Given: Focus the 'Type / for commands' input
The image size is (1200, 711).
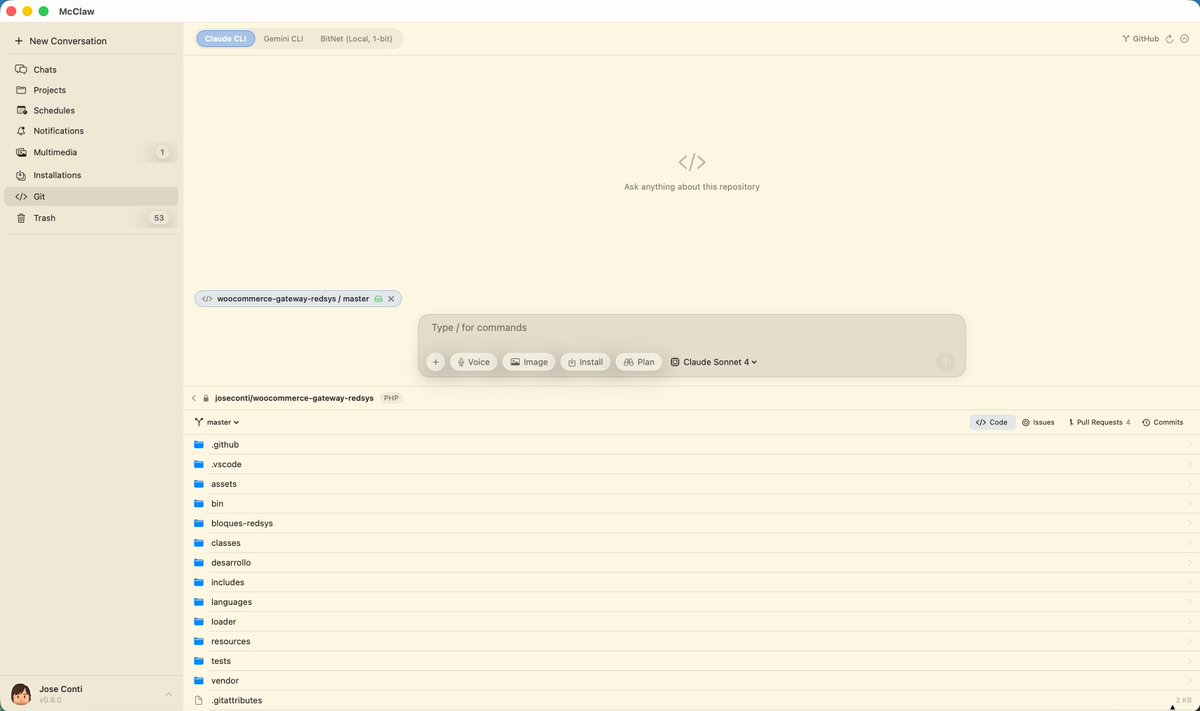Looking at the screenshot, I should coord(691,328).
